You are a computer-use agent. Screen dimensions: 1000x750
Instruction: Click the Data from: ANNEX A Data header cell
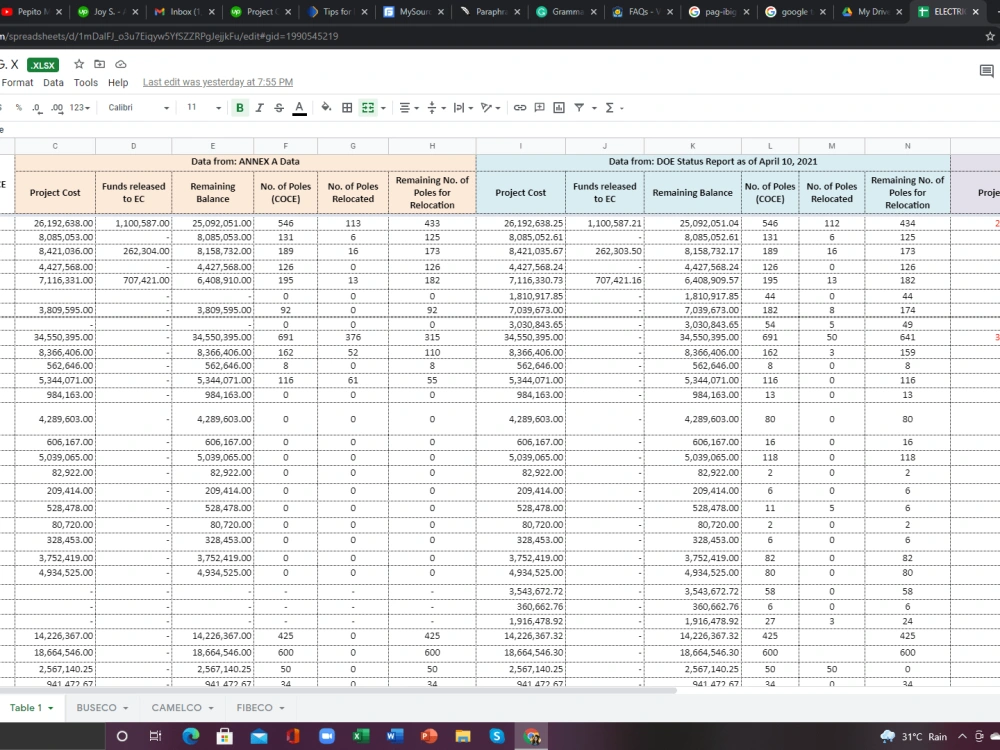(x=246, y=161)
